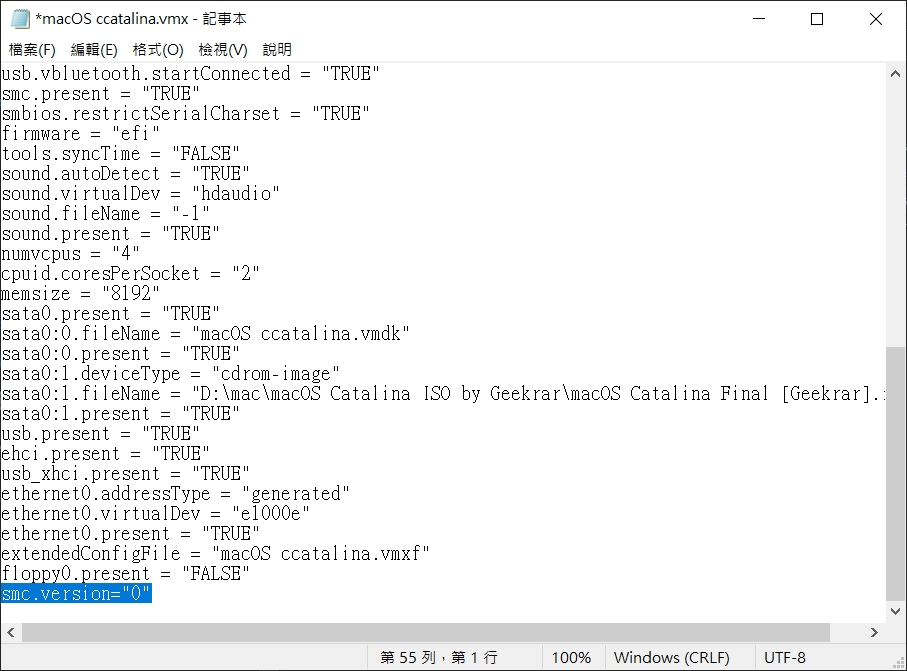Click the vertical scrollbar up arrow
Image resolution: width=907 pixels, height=671 pixels.
pos(896,74)
